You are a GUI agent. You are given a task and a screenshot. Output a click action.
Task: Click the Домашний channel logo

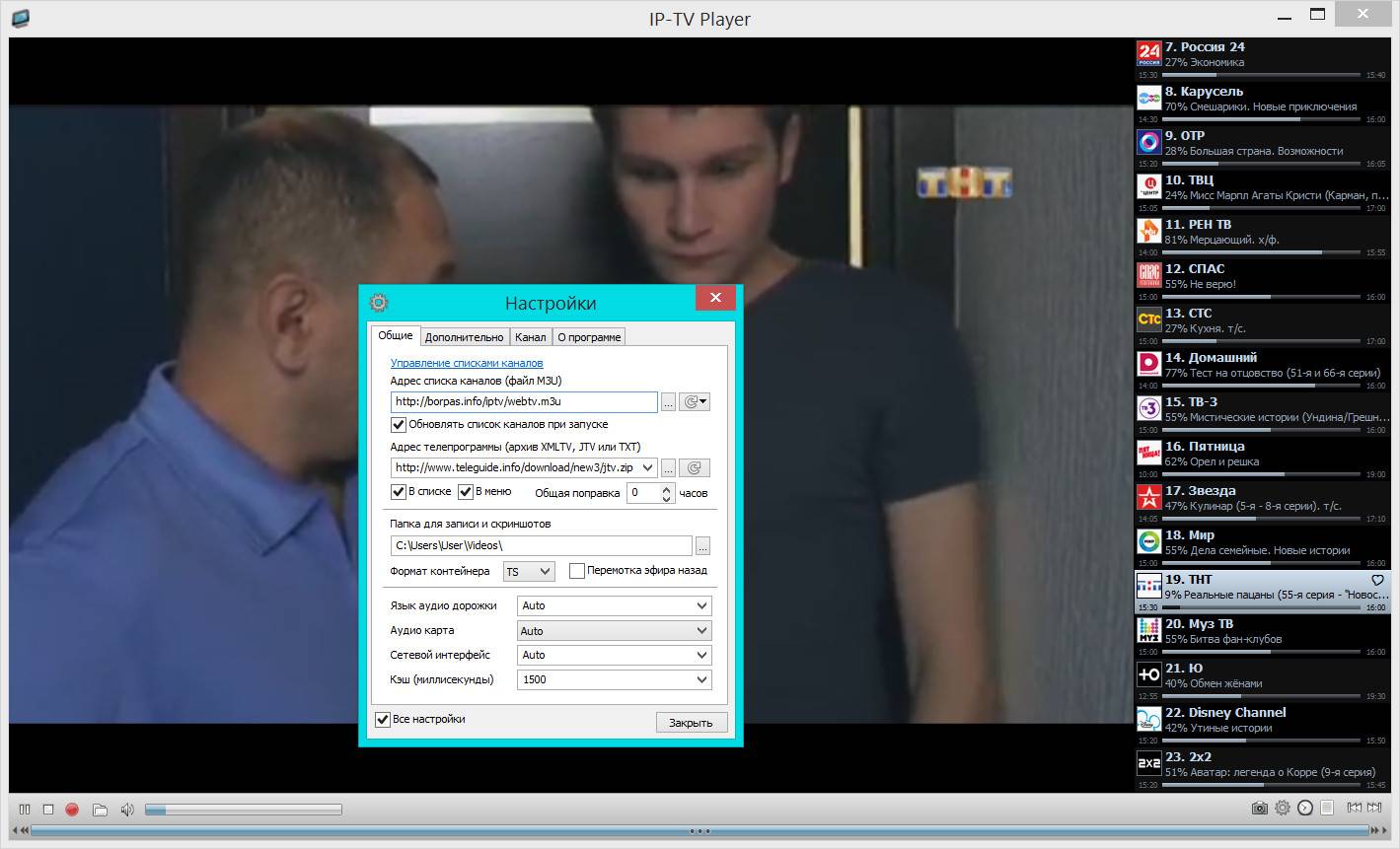[1148, 364]
